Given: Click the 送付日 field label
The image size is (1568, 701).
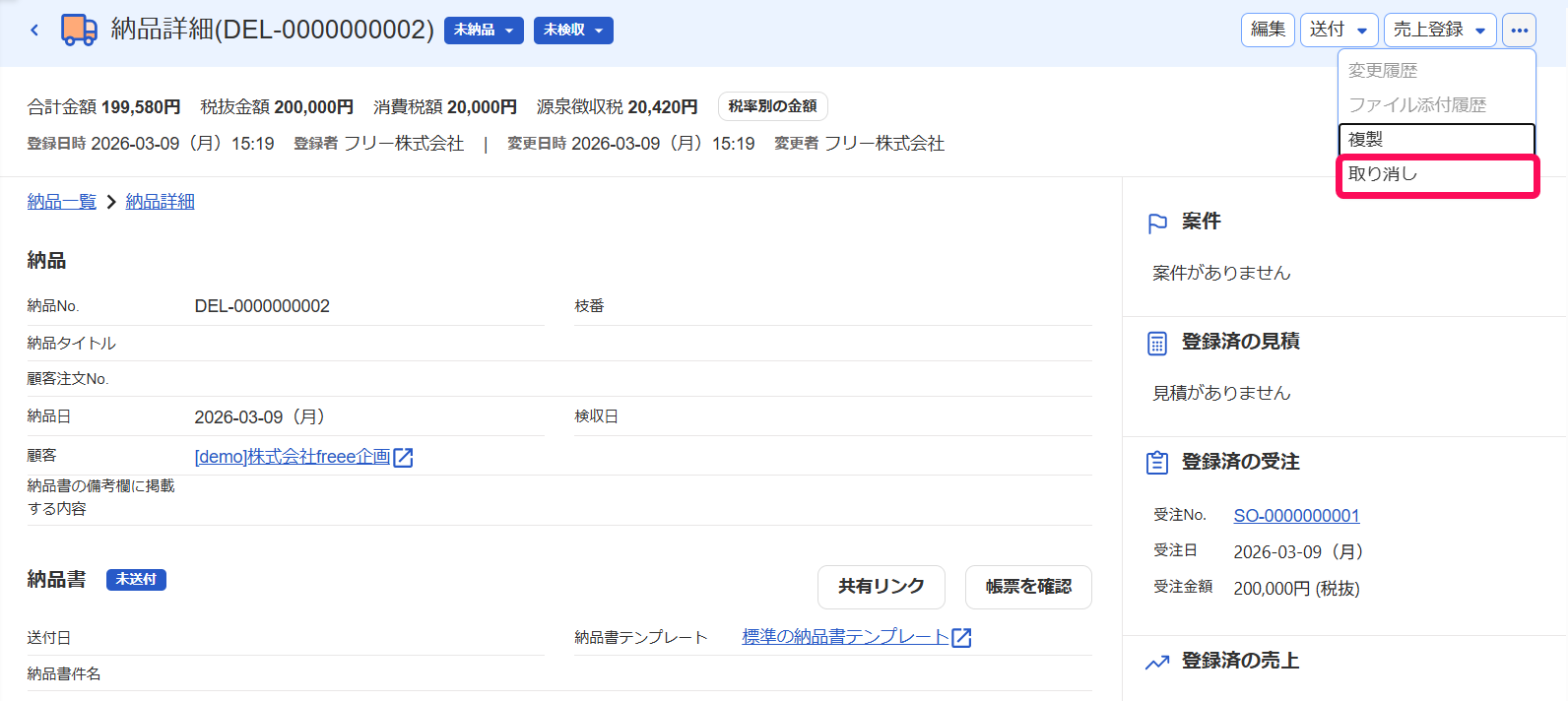Looking at the screenshot, I should [x=49, y=638].
